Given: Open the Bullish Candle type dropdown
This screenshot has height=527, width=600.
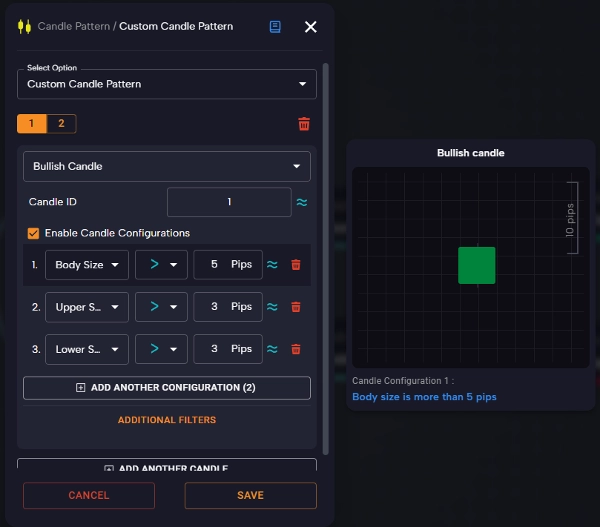Looking at the screenshot, I should pos(167,166).
